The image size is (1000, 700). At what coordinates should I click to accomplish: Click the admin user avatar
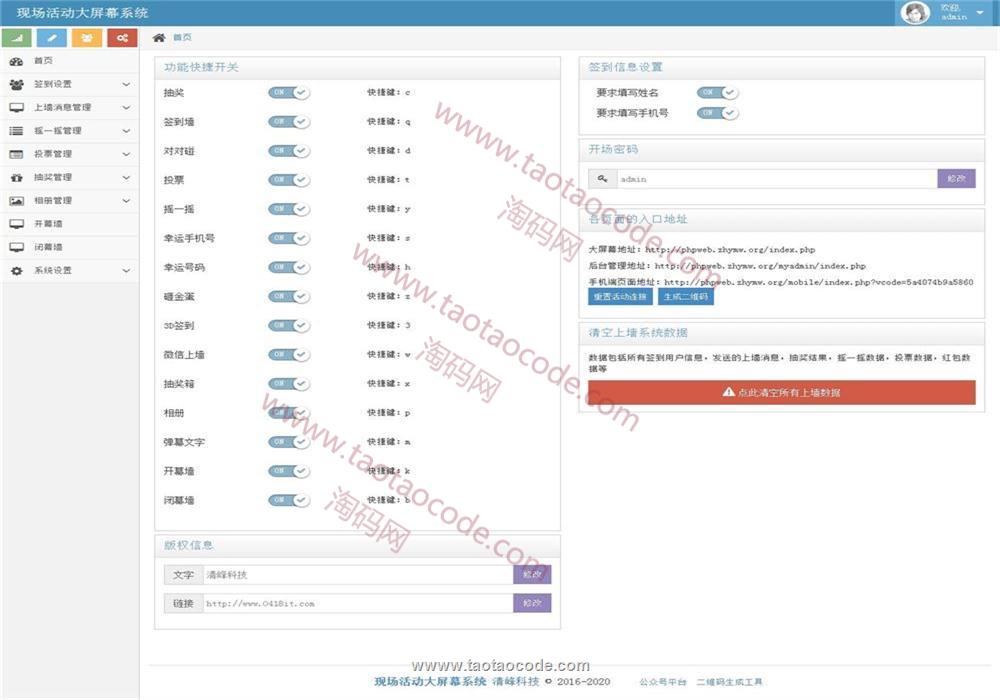tap(915, 12)
